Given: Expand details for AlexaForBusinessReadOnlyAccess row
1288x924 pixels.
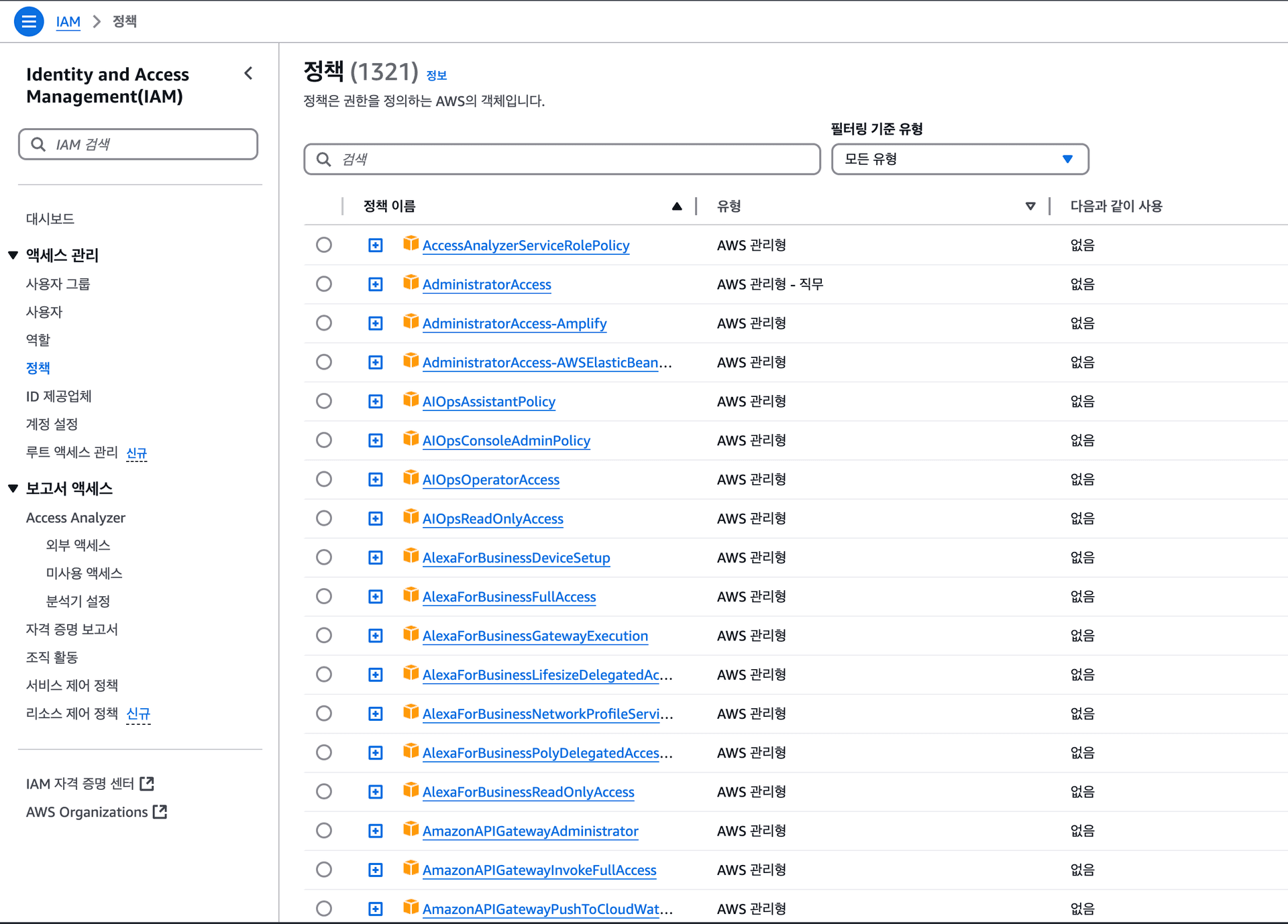Looking at the screenshot, I should pos(376,792).
